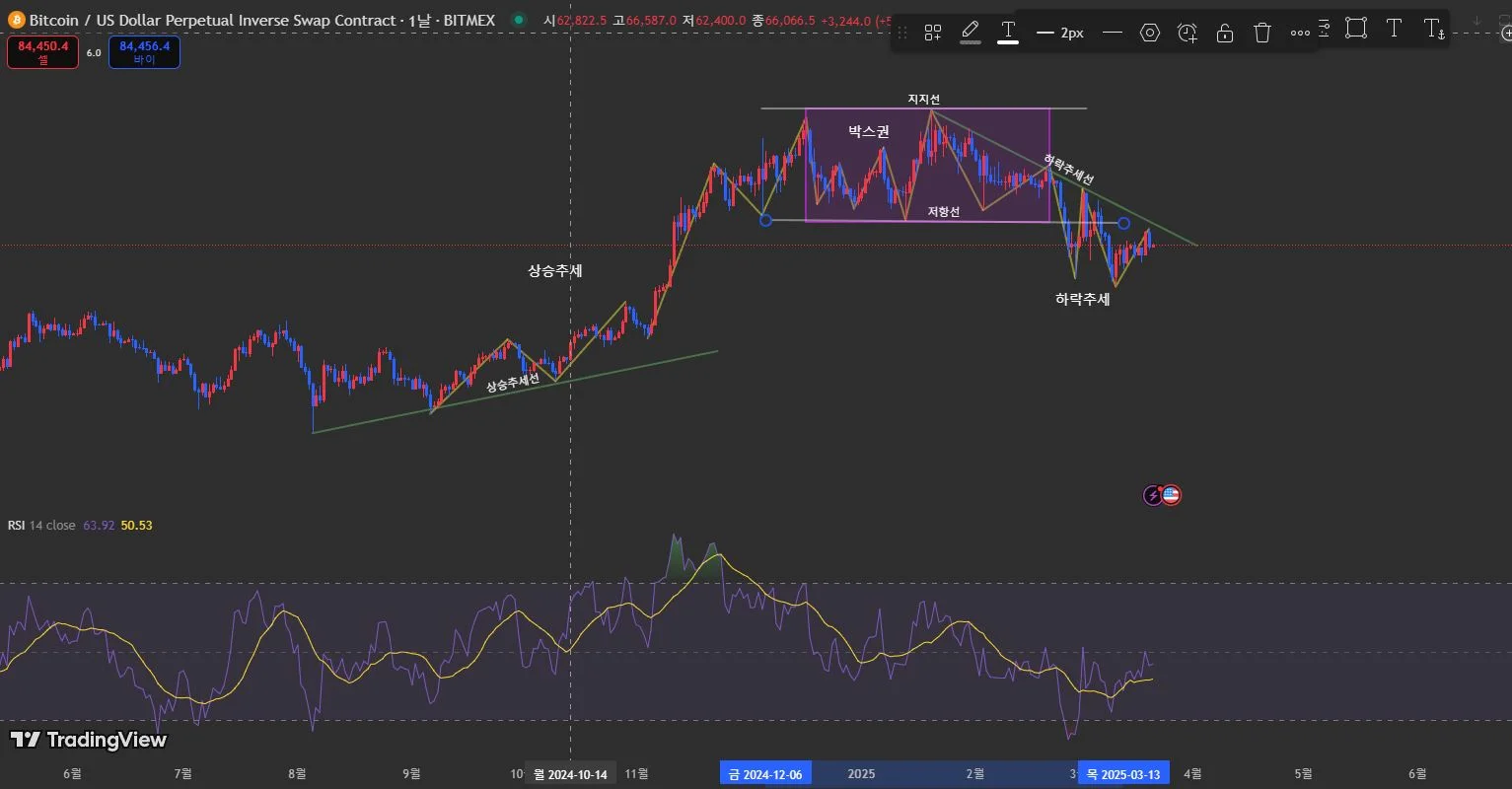Open drawing settings hexagon icon
Screen dimensions: 1512x789
(1150, 33)
